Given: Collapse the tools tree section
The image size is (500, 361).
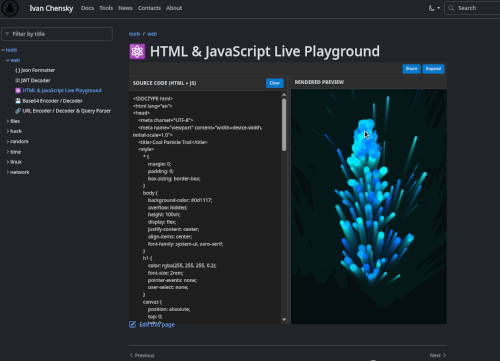Looking at the screenshot, I should [x=9, y=50].
